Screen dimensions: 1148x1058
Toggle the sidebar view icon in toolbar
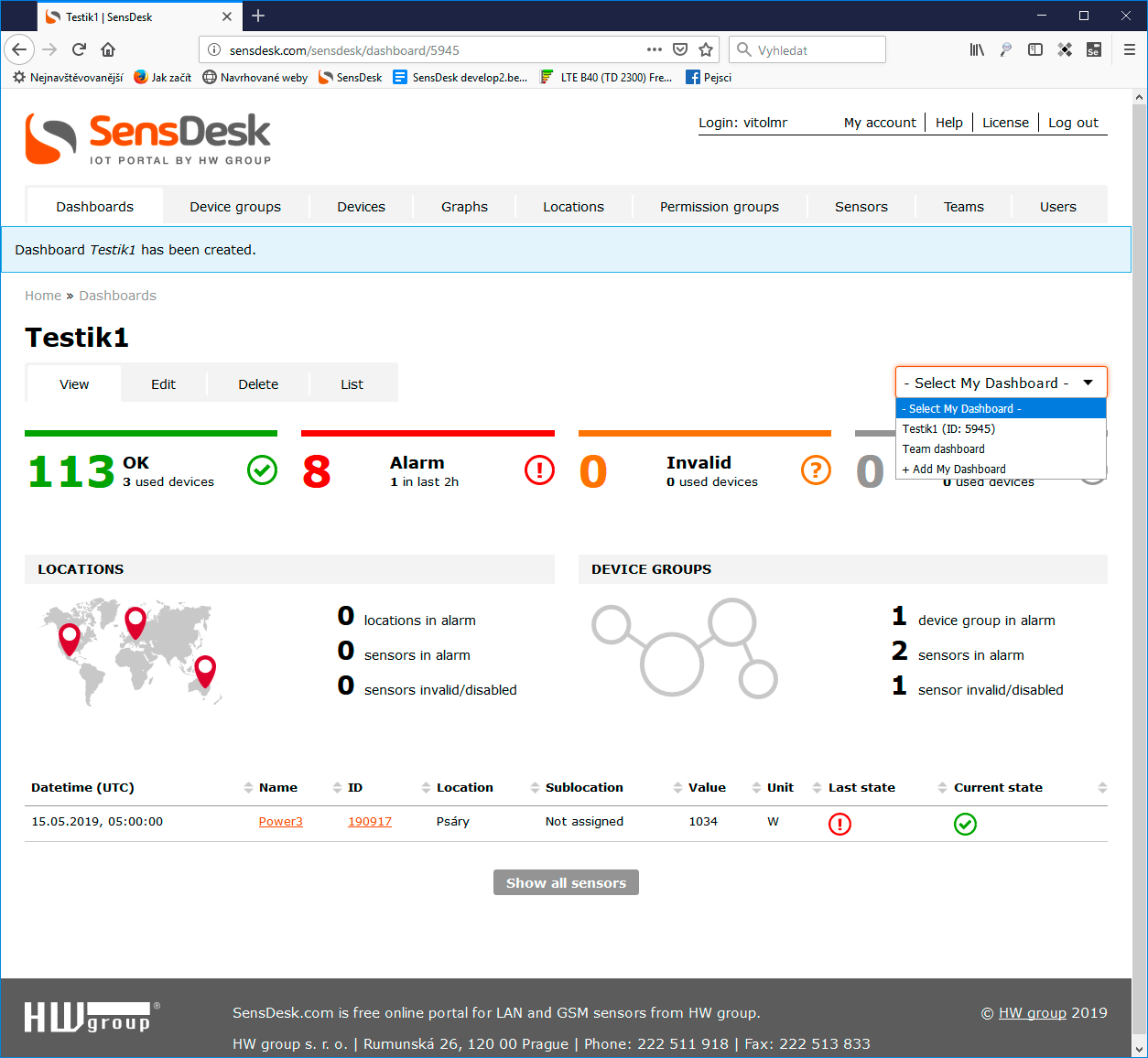point(1035,49)
